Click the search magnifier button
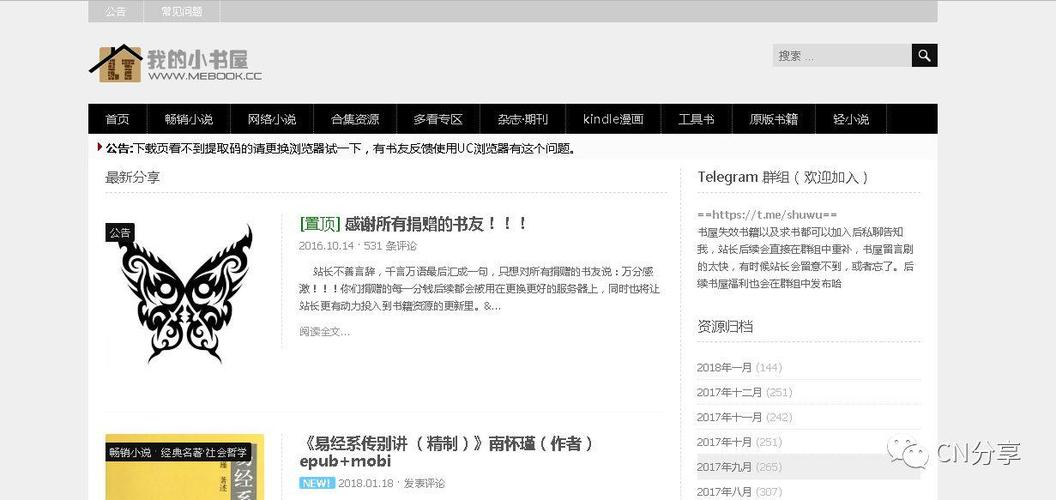This screenshot has height=500, width=1056. click(x=924, y=55)
